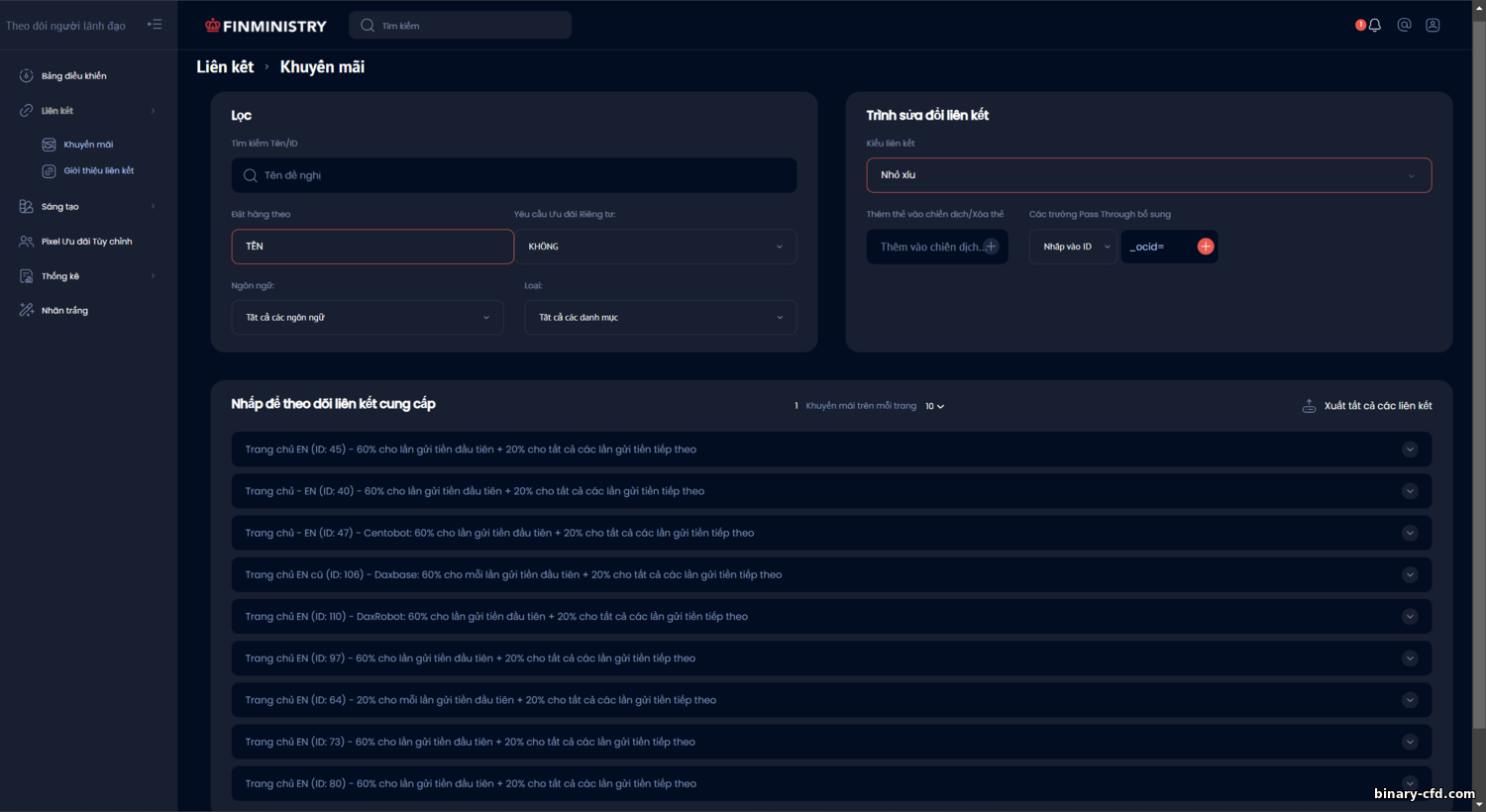Open the notifications bell icon
This screenshot has height=812, width=1486.
point(1374,26)
